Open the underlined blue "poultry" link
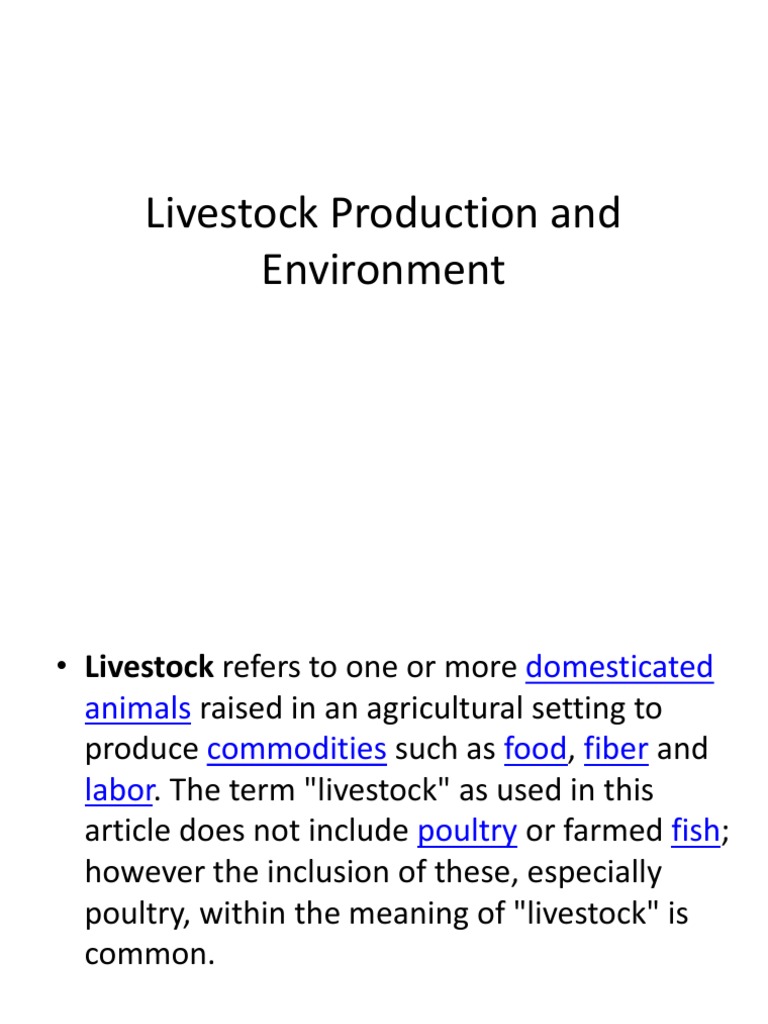 click(x=466, y=831)
